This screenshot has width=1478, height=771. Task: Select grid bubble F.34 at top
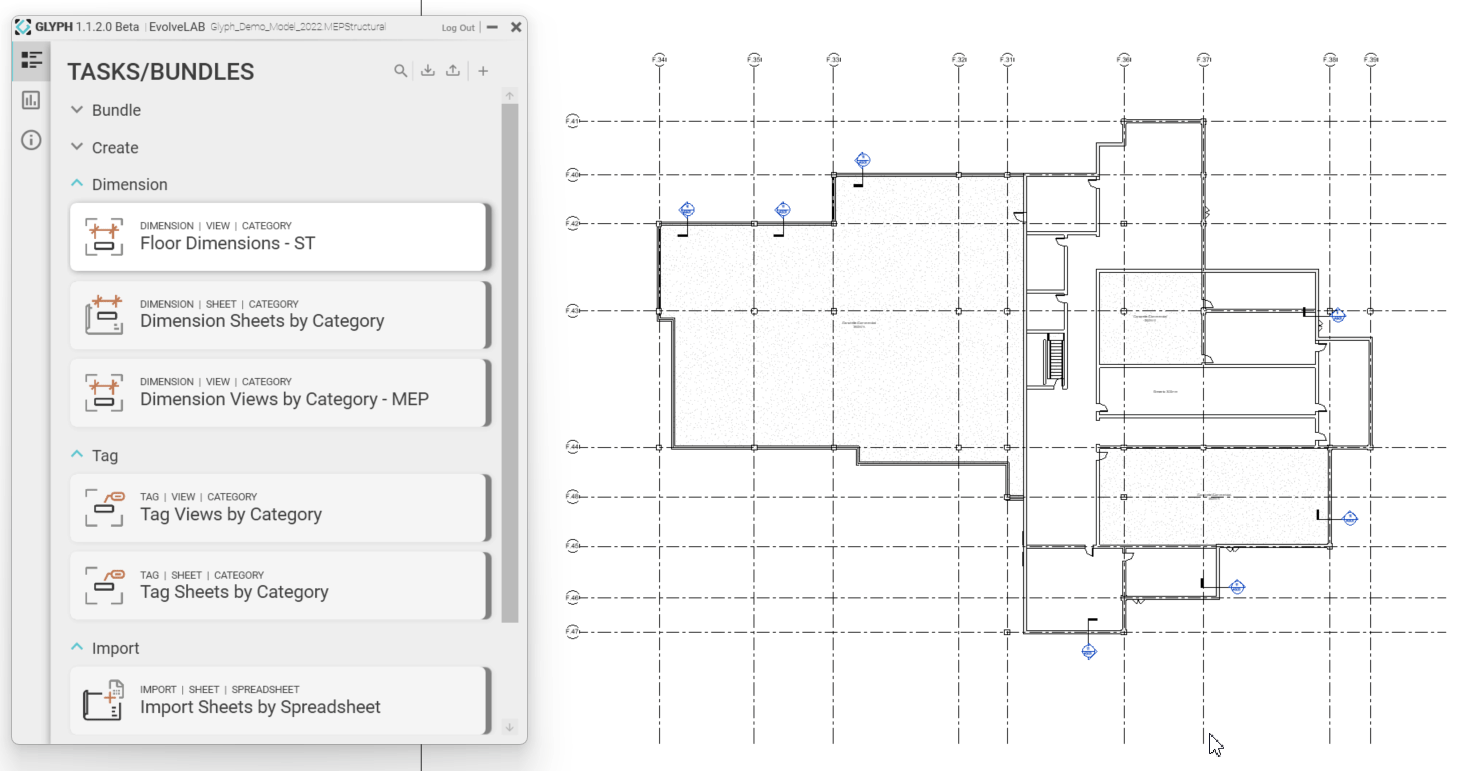point(659,60)
